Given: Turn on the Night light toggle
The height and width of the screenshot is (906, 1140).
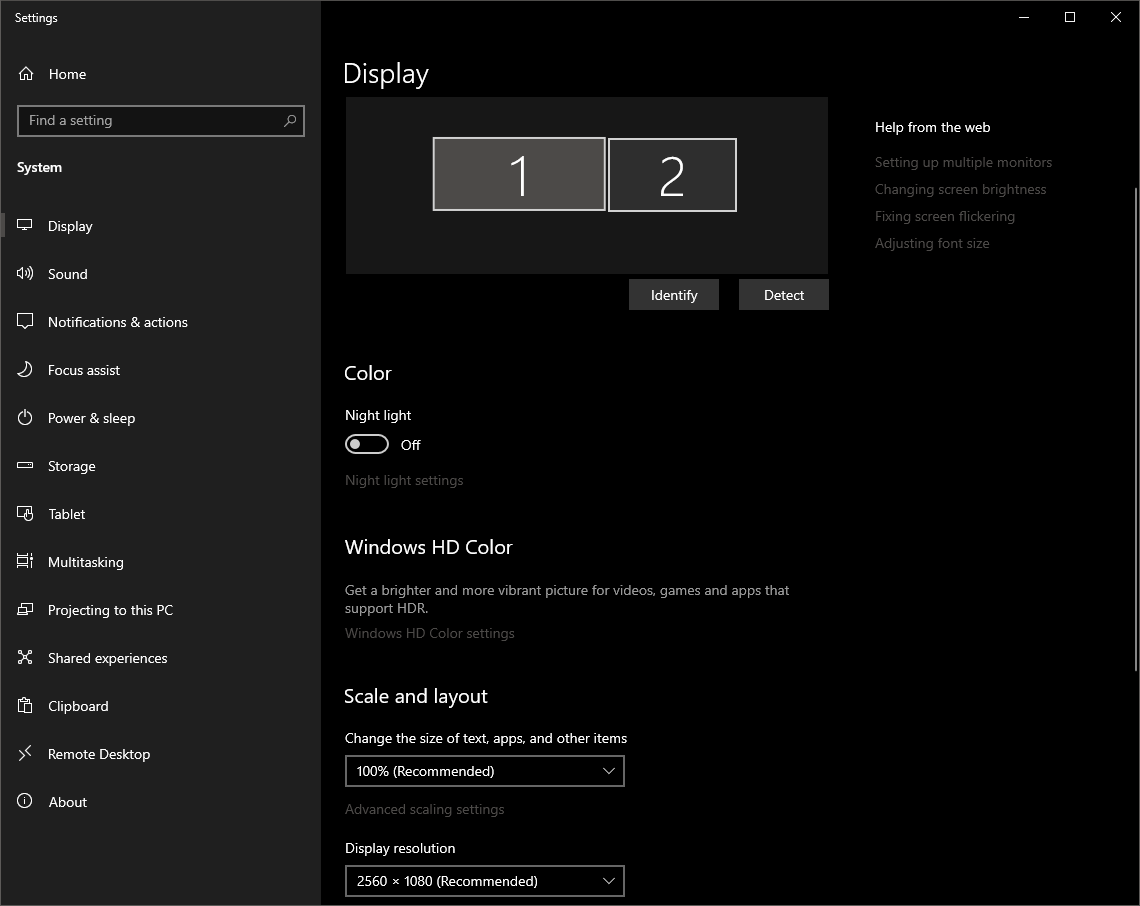Looking at the screenshot, I should pos(367,444).
